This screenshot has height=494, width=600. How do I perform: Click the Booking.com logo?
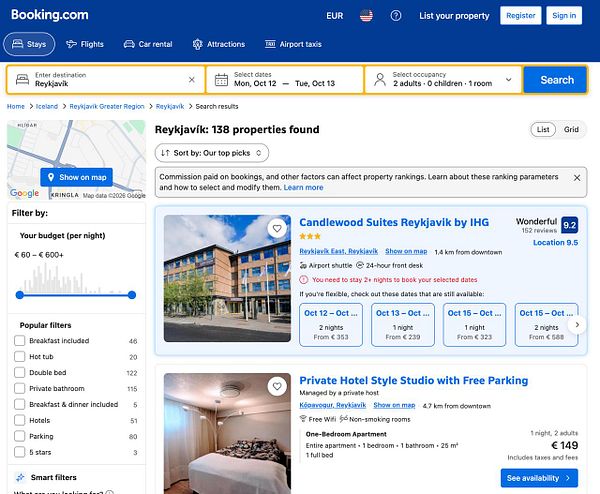click(x=50, y=15)
